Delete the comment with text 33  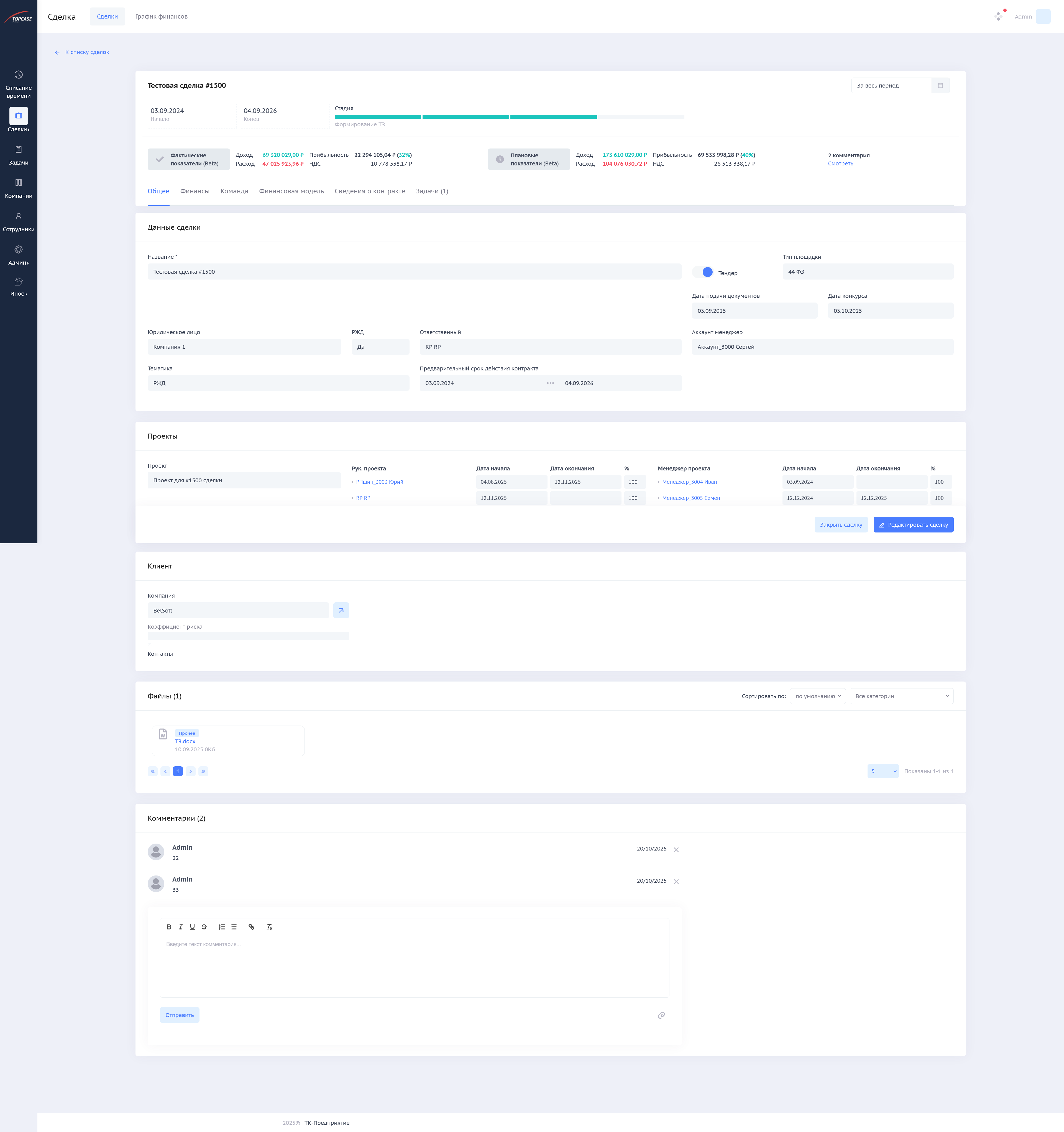pyautogui.click(x=676, y=882)
